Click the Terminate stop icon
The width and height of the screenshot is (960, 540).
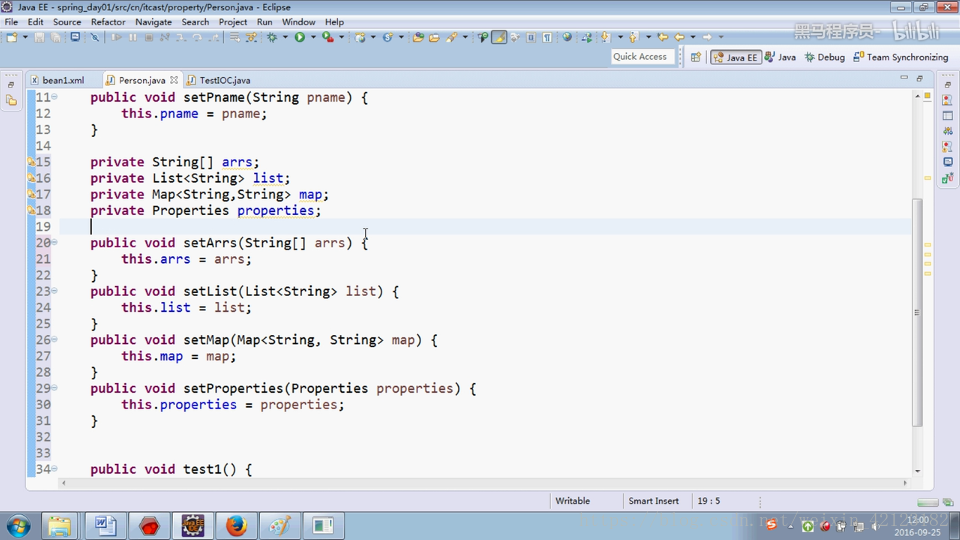pos(149,38)
